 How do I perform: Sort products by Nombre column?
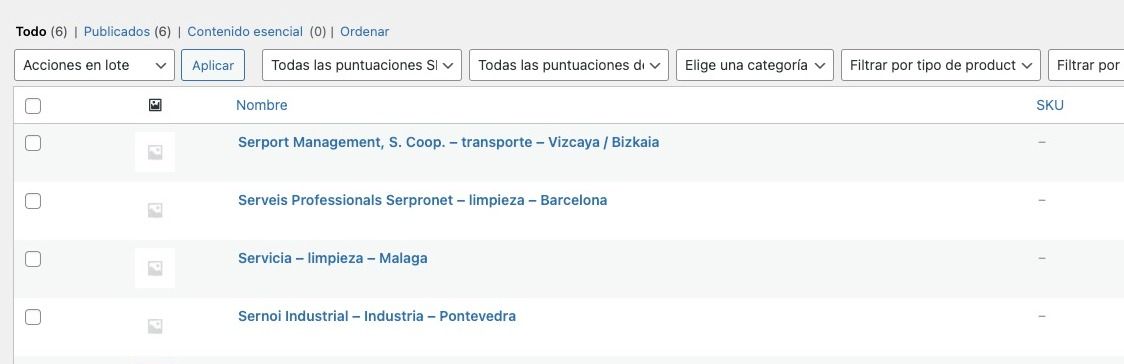coord(262,105)
